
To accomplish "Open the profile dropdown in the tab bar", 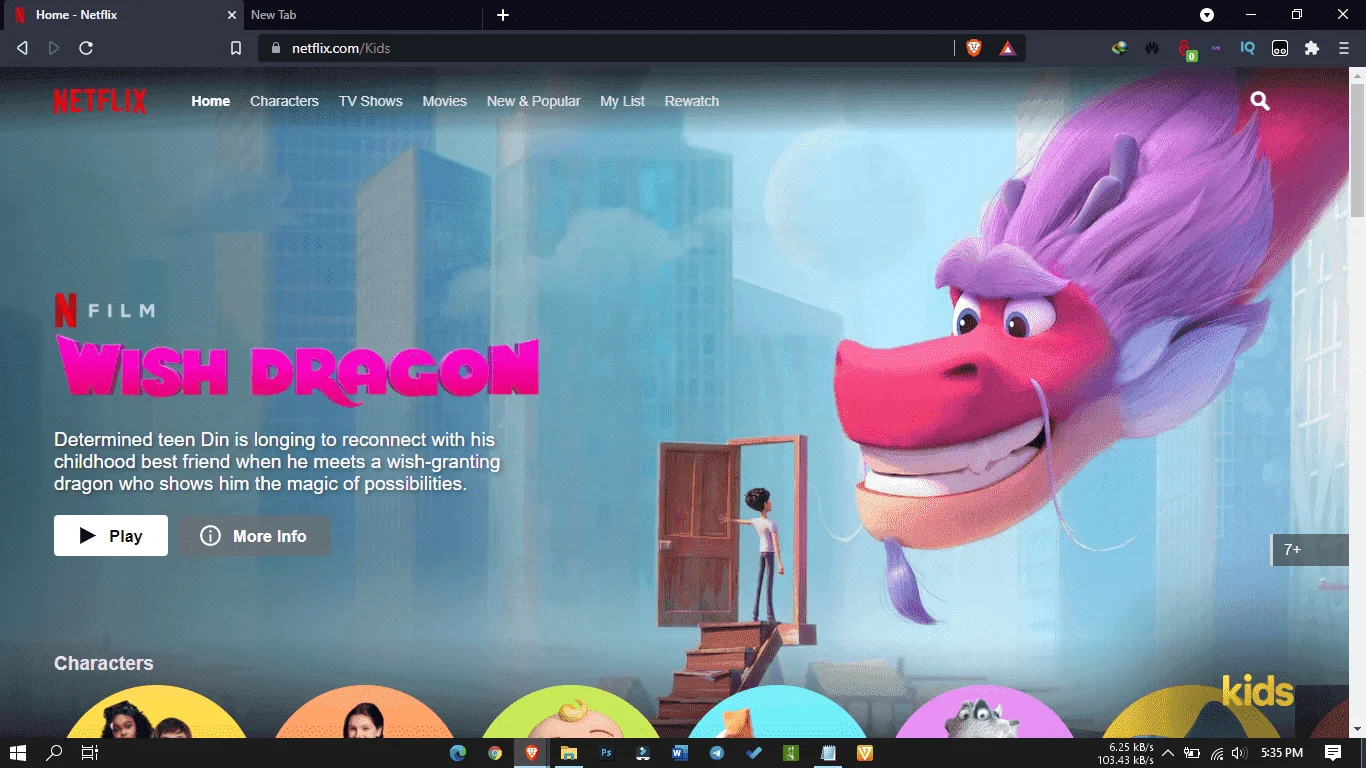I will [1207, 15].
